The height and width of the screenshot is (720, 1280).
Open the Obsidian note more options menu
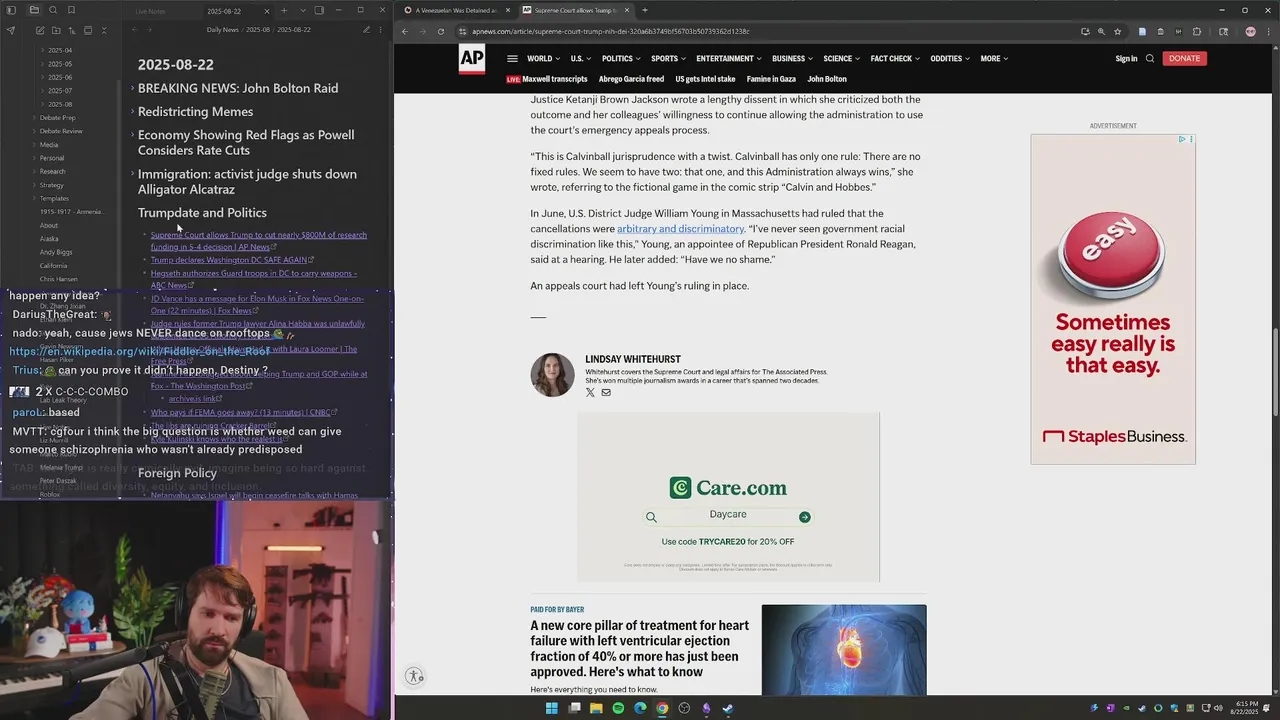(380, 30)
